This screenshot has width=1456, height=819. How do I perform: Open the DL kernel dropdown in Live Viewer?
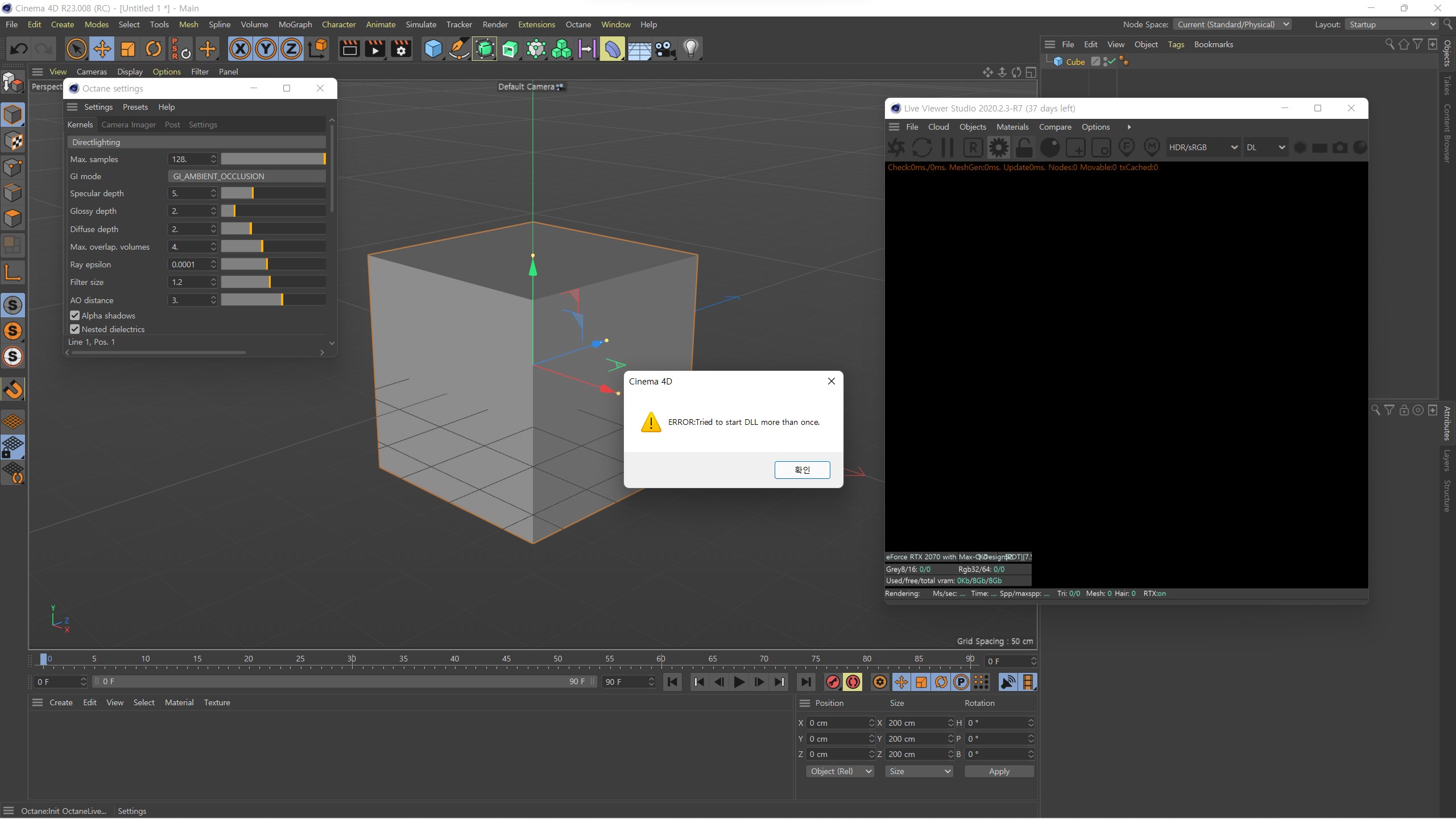(x=1265, y=147)
